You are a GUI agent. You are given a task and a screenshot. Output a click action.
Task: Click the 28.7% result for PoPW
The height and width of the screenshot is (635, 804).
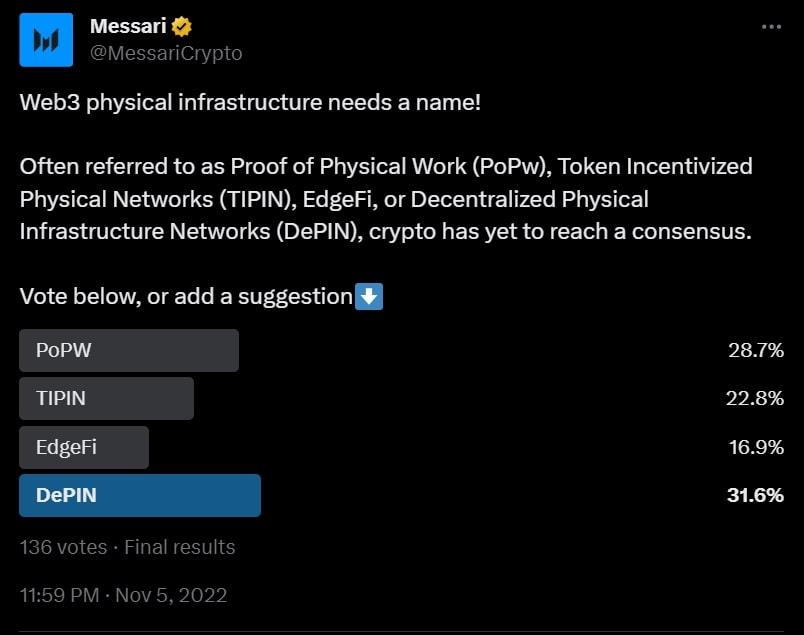click(x=755, y=351)
